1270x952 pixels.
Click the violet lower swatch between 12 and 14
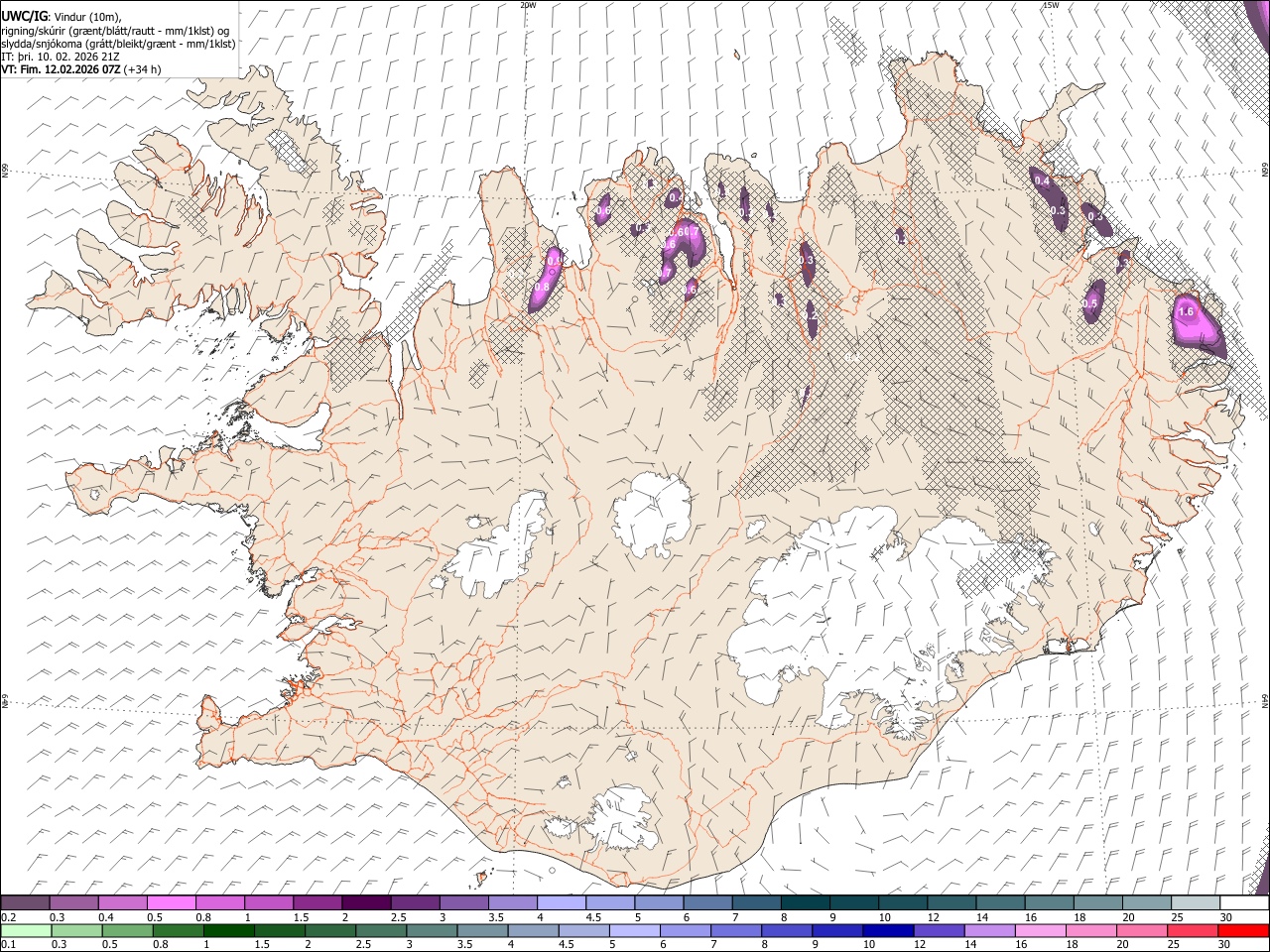938,931
